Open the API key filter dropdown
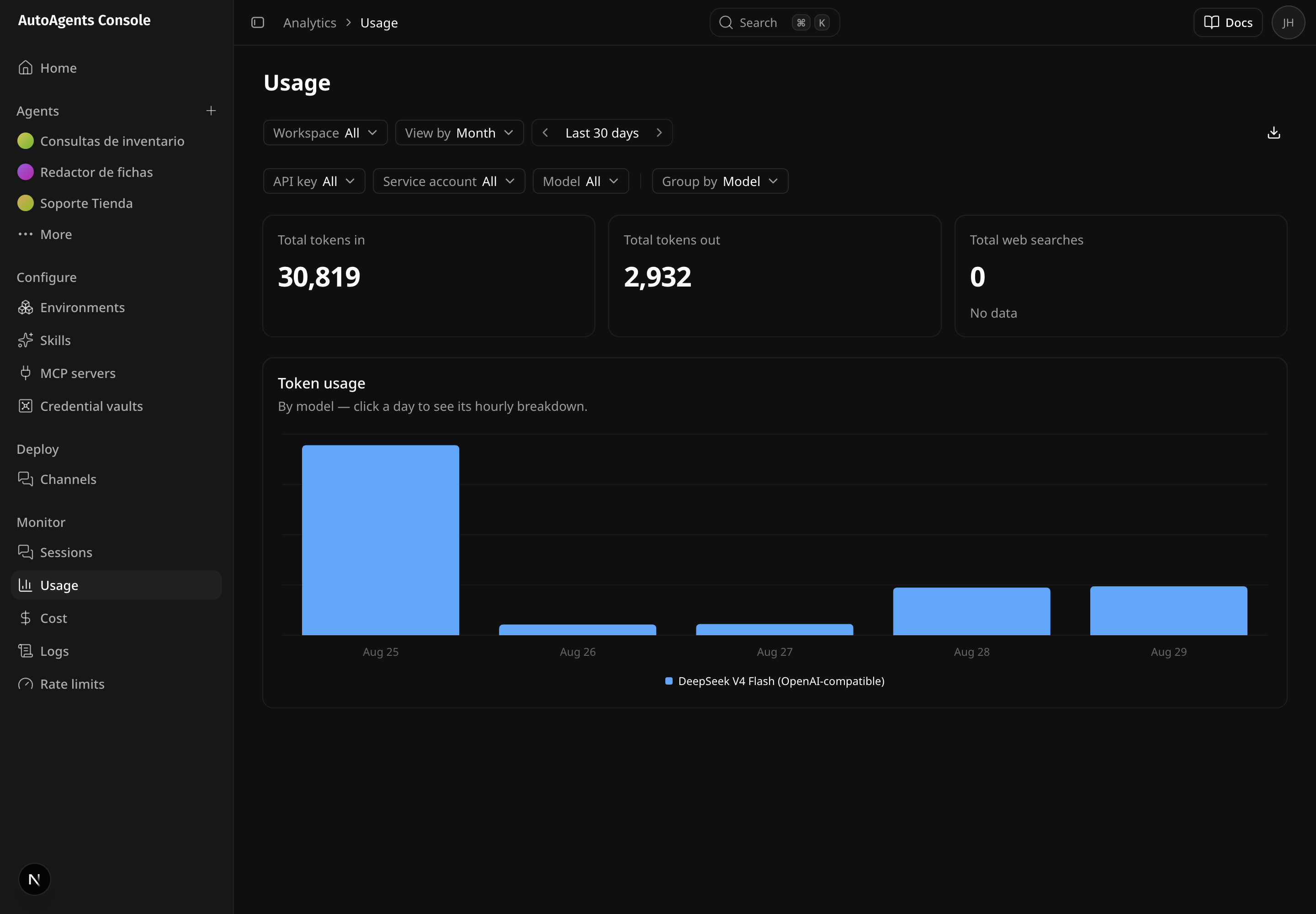 pyautogui.click(x=314, y=181)
